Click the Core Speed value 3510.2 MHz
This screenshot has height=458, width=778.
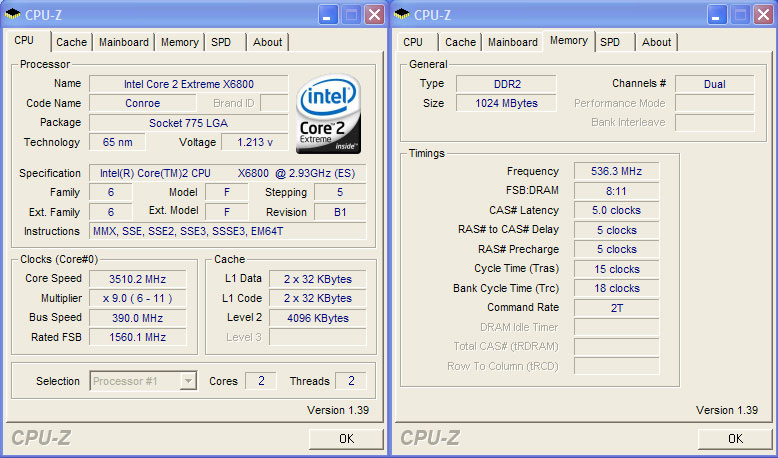pos(137,279)
